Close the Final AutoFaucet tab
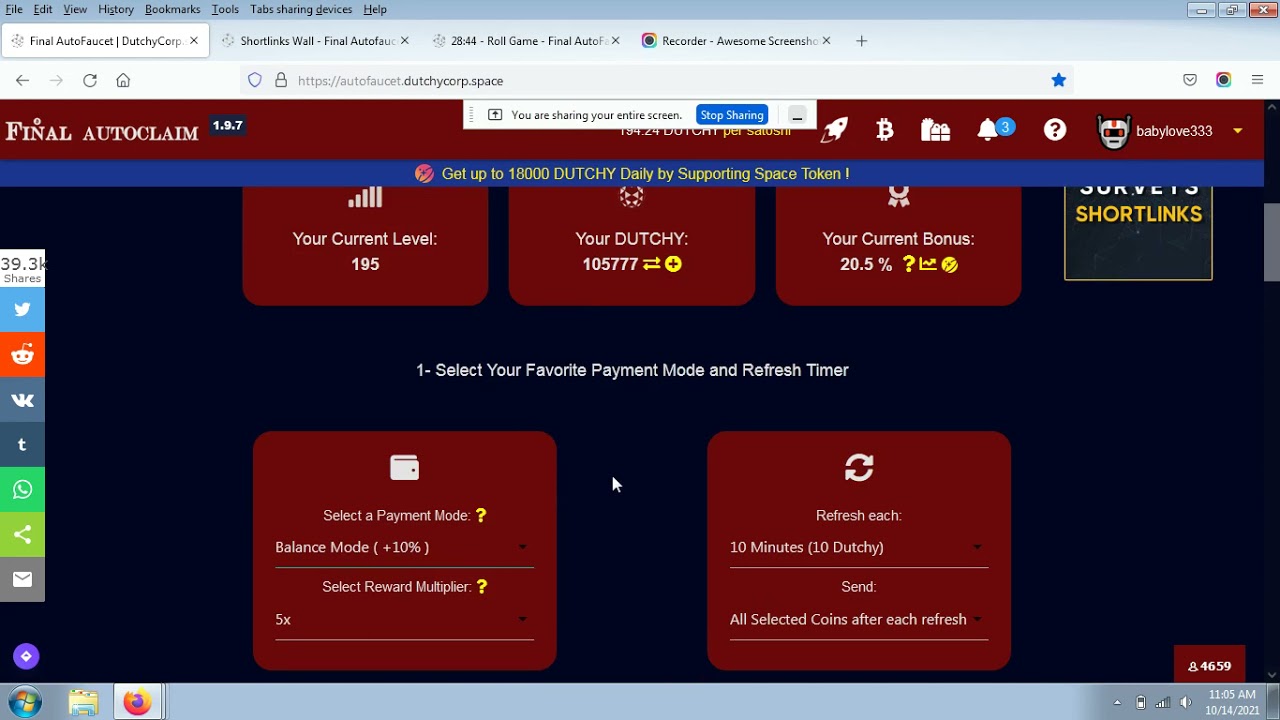This screenshot has width=1280, height=720. (194, 41)
